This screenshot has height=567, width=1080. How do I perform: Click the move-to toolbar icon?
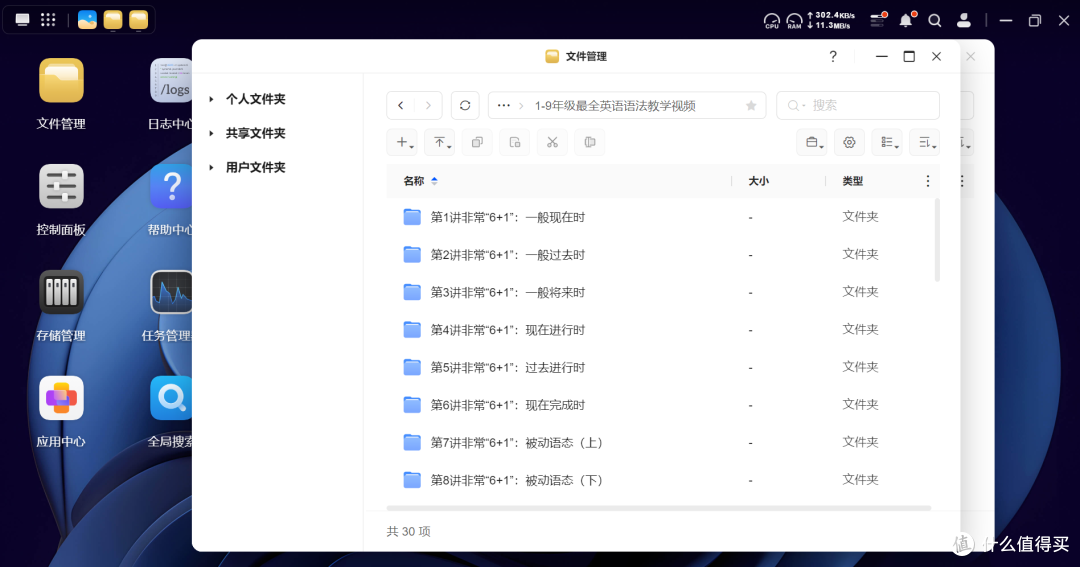515,143
